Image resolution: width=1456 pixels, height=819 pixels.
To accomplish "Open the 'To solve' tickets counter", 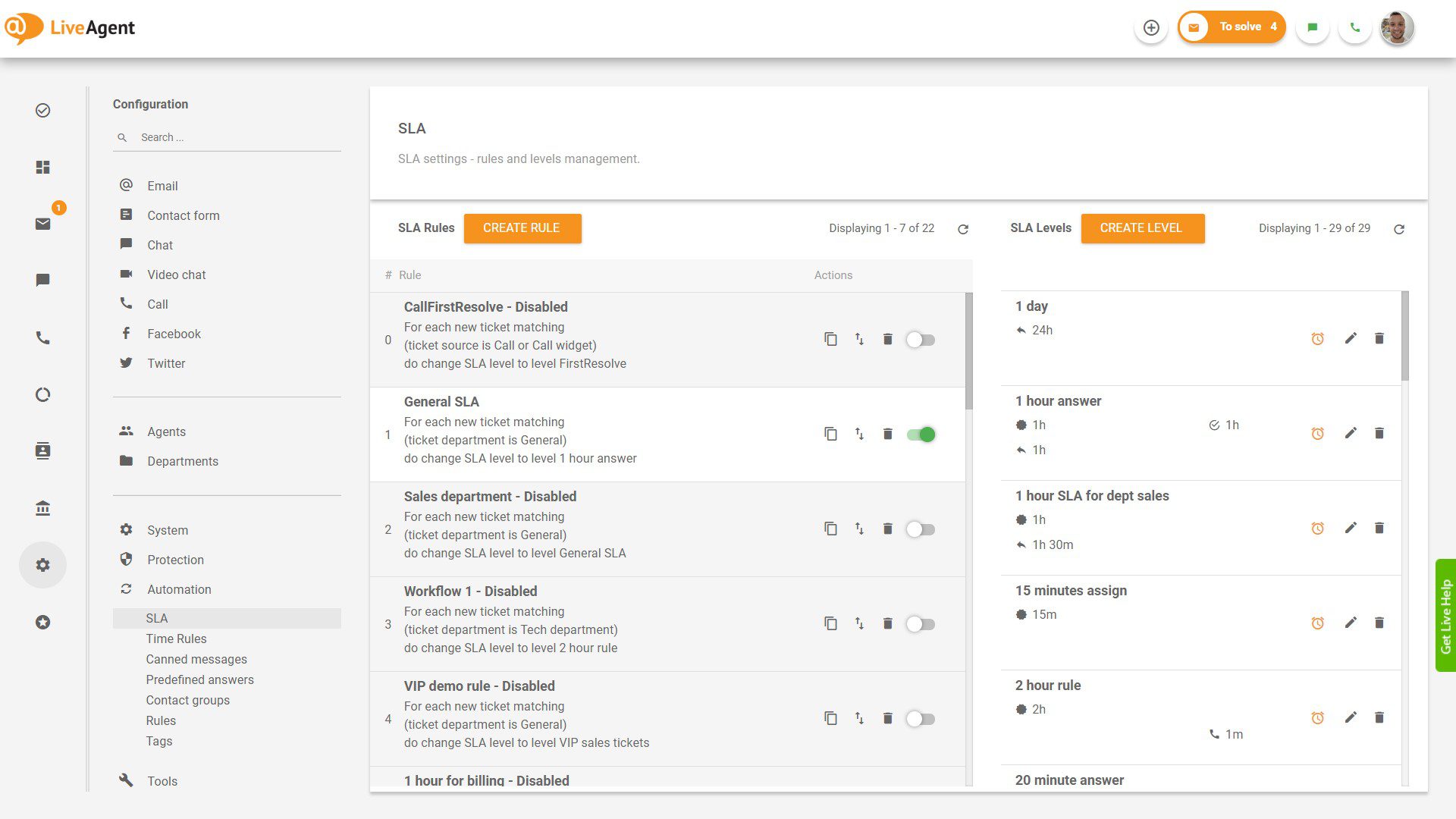I will (1231, 27).
